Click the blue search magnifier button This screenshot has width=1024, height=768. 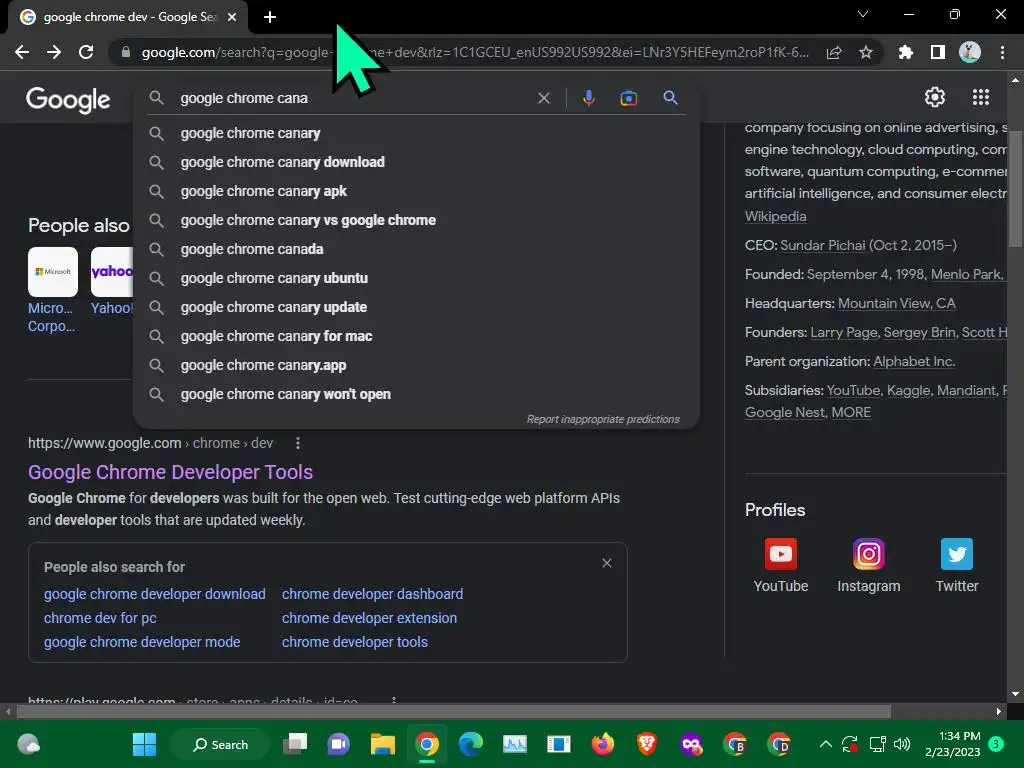[670, 98]
